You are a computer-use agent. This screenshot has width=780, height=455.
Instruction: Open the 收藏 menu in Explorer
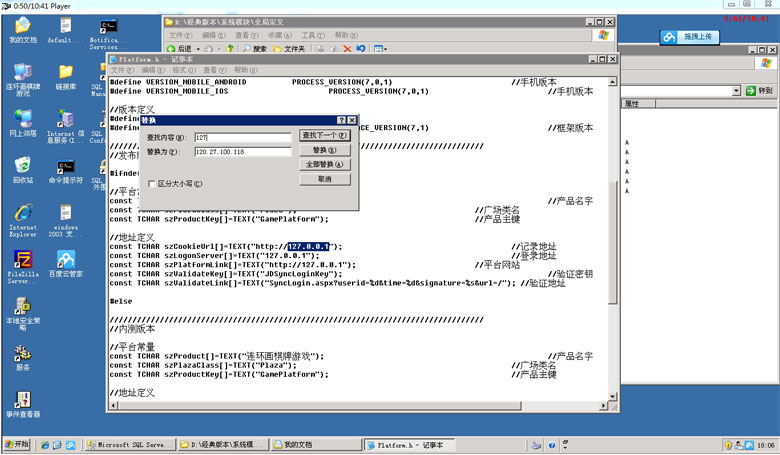280,35
